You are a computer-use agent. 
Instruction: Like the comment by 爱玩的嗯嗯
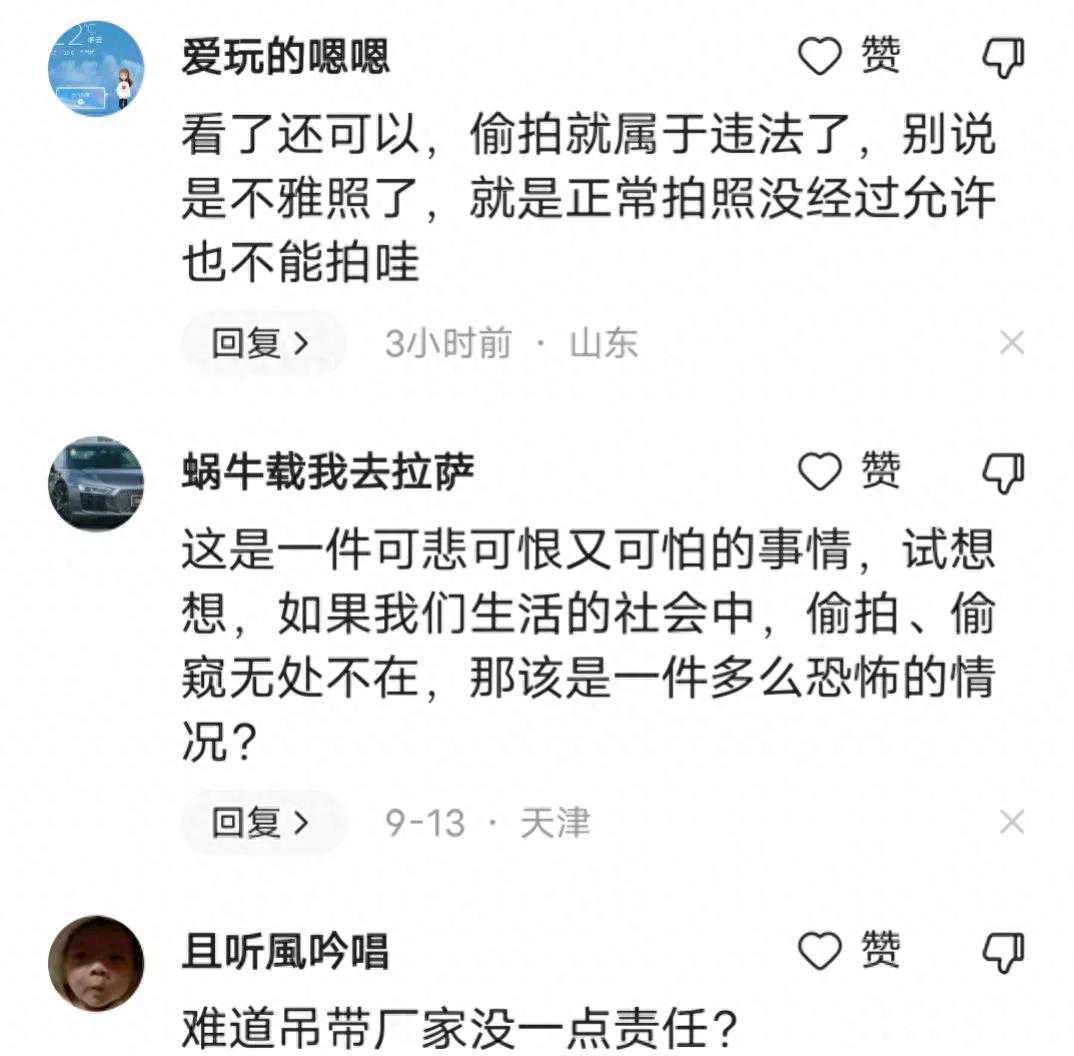[821, 59]
